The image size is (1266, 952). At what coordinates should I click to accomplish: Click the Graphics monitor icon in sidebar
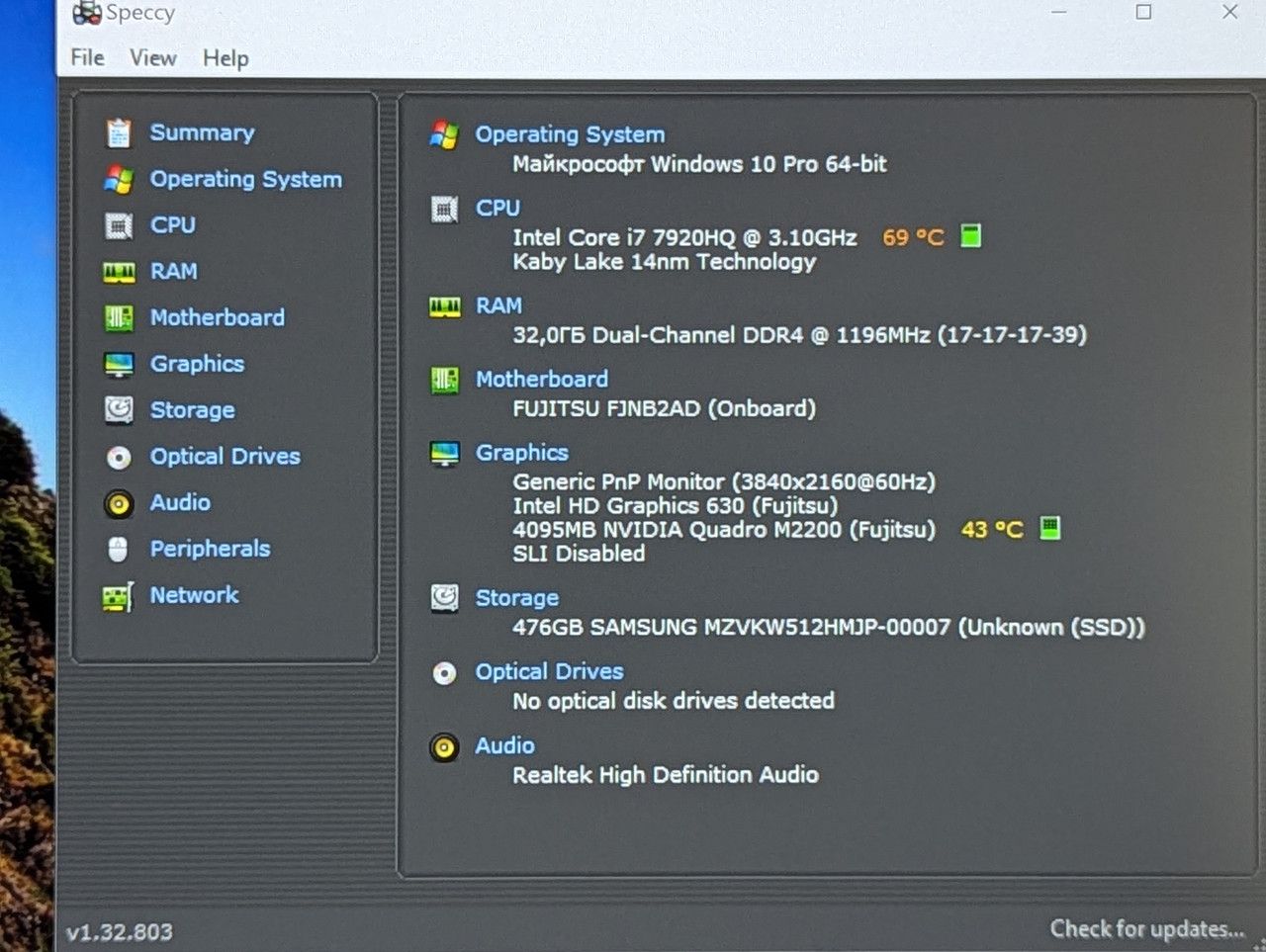point(119,364)
